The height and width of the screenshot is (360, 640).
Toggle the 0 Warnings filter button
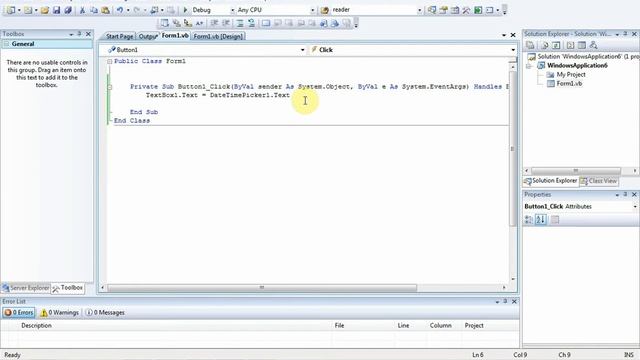click(60, 313)
